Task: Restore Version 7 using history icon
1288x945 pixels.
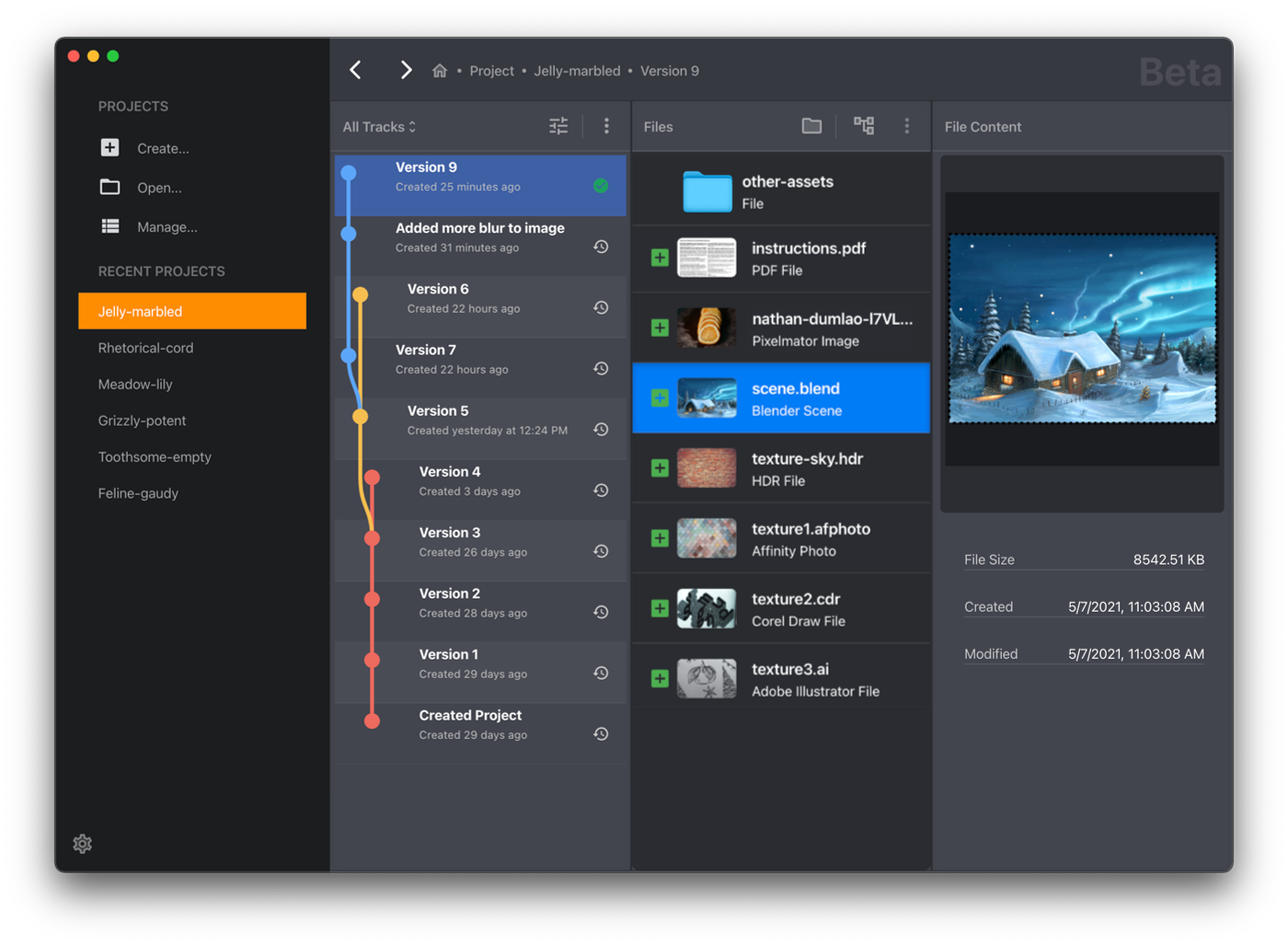Action: pyautogui.click(x=601, y=369)
